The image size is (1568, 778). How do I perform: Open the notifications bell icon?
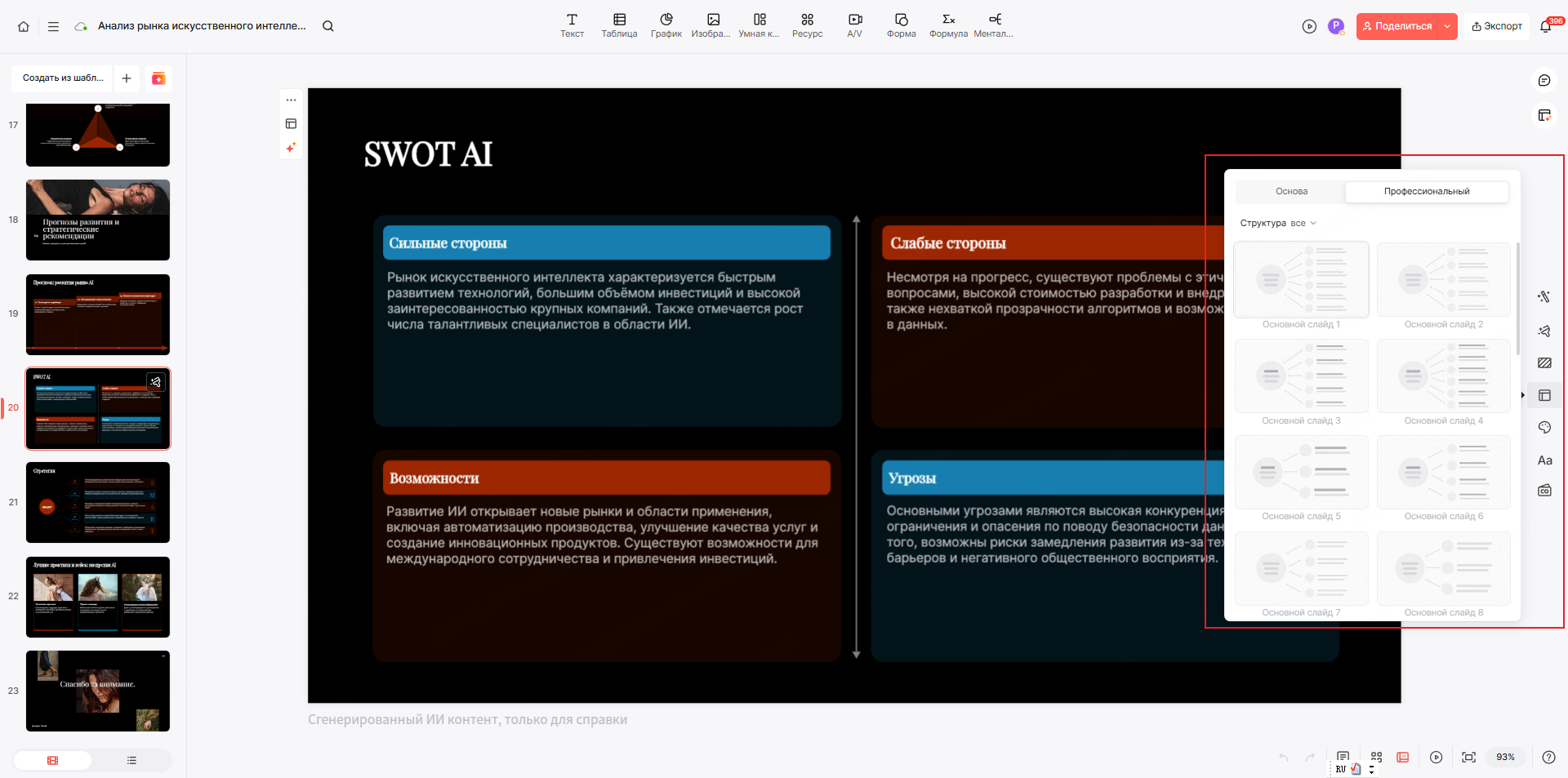tap(1545, 26)
